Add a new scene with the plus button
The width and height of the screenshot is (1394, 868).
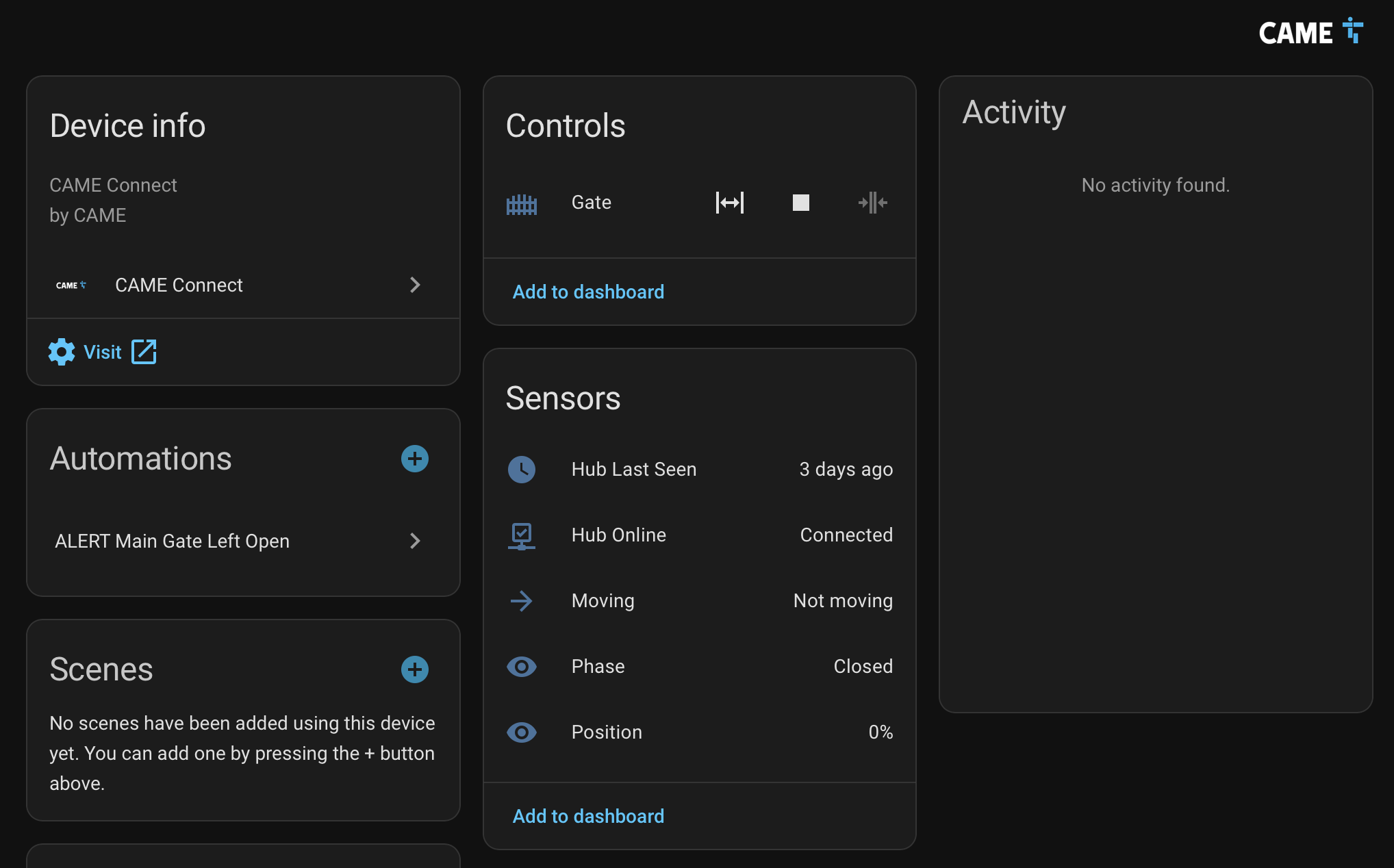tap(415, 669)
